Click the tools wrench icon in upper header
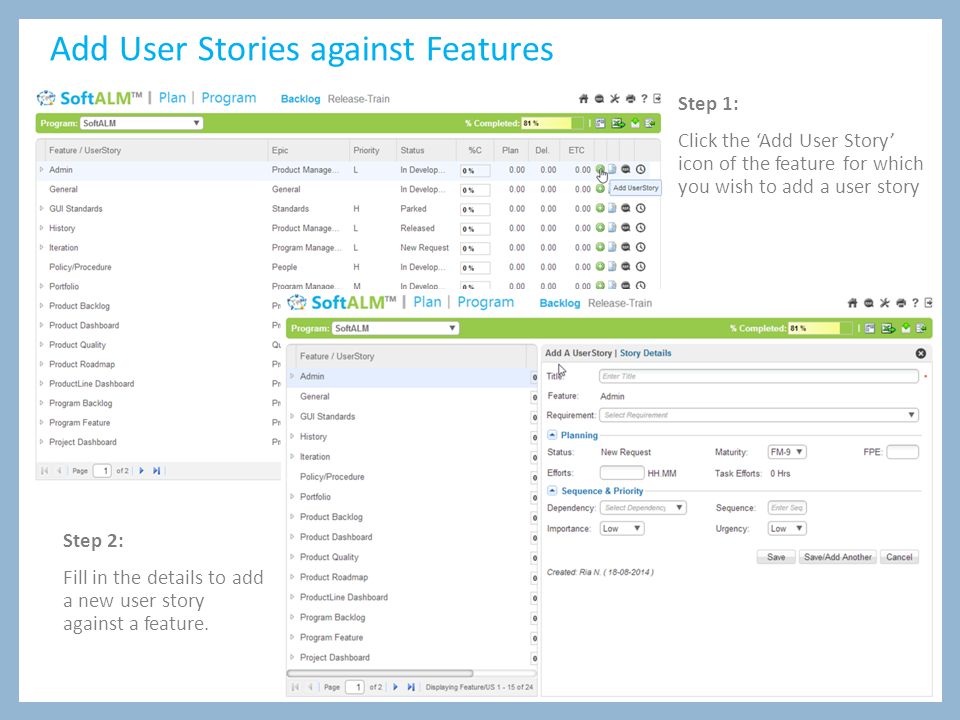The height and width of the screenshot is (720, 960). (615, 99)
